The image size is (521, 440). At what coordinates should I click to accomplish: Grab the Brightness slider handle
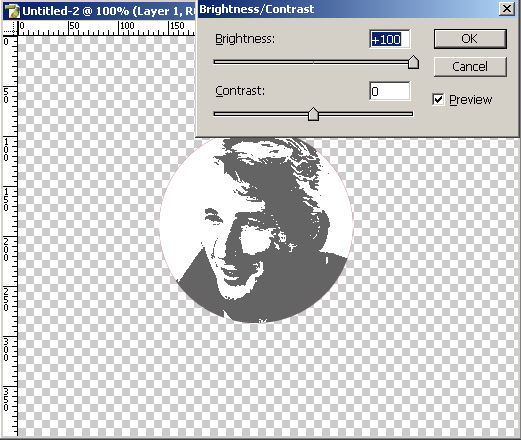tap(413, 62)
